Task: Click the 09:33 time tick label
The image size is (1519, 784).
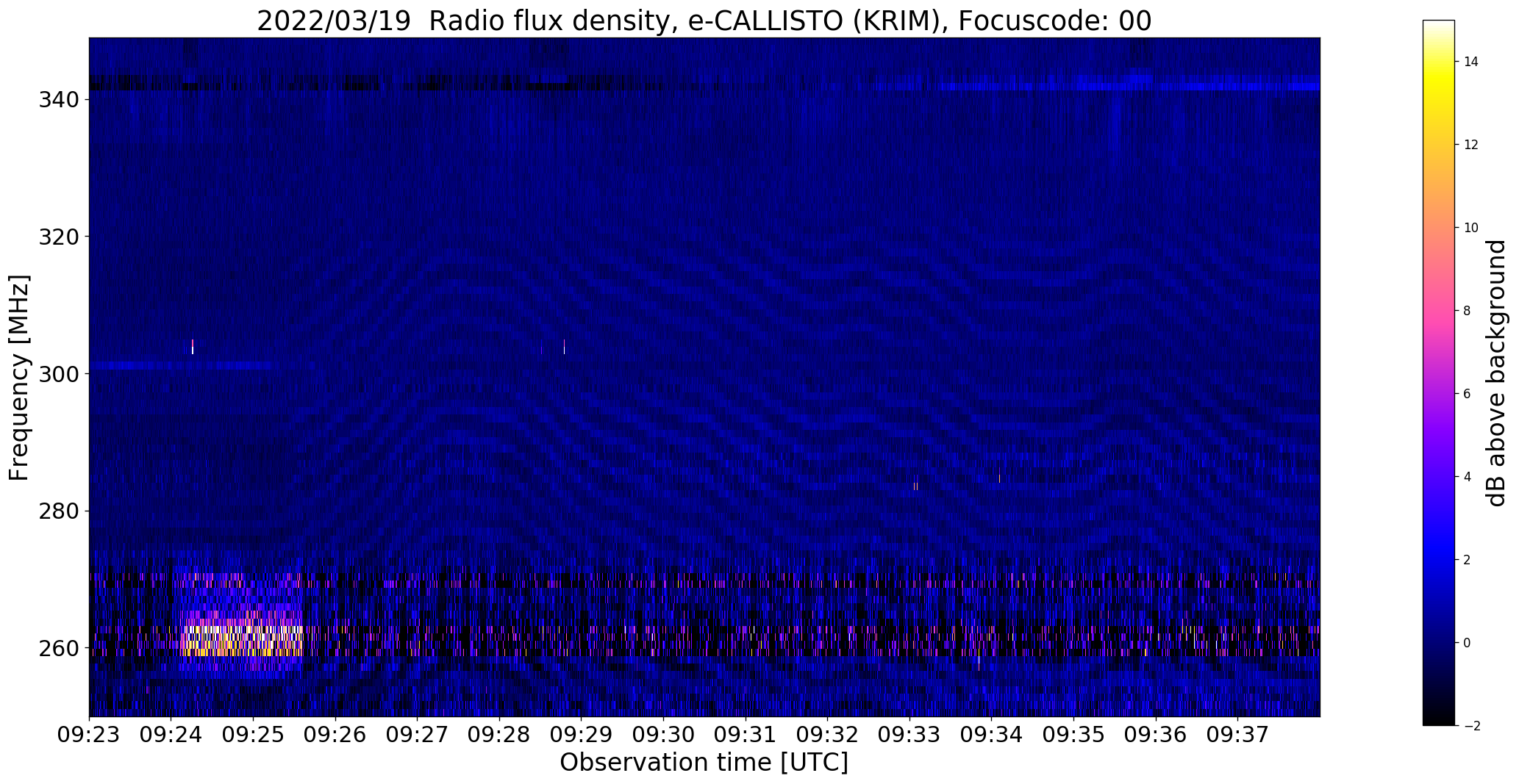Action: click(909, 735)
